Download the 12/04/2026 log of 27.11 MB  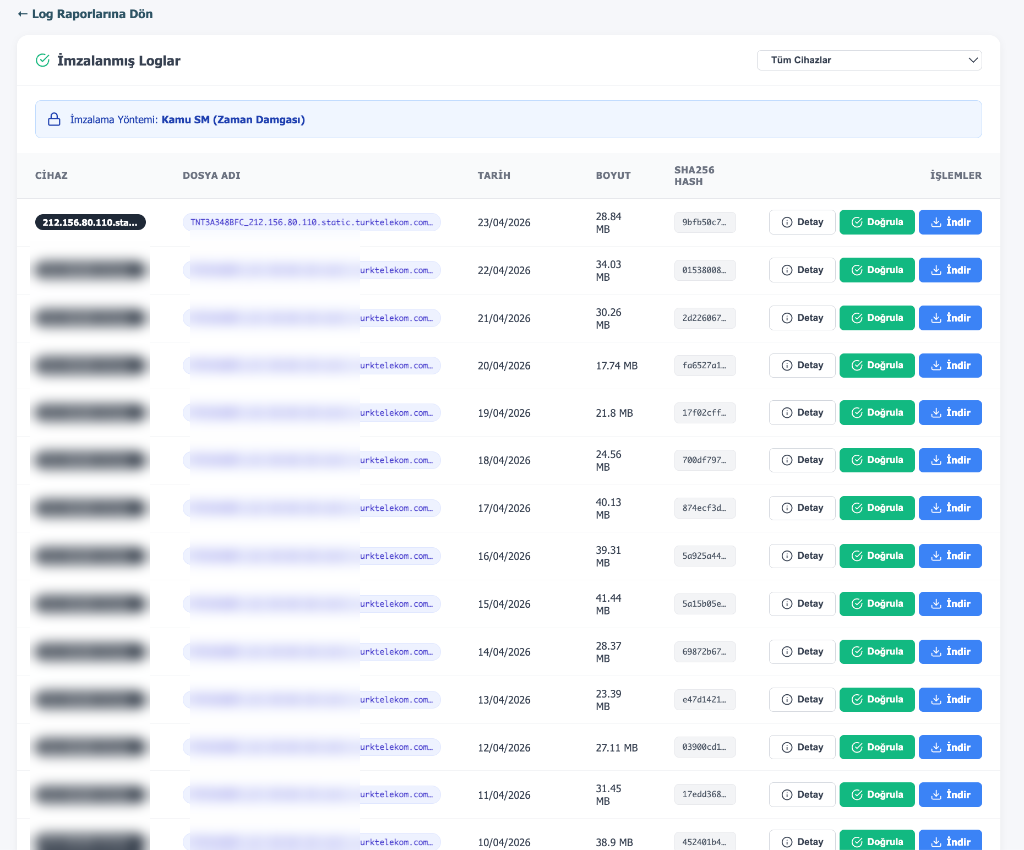(x=950, y=747)
